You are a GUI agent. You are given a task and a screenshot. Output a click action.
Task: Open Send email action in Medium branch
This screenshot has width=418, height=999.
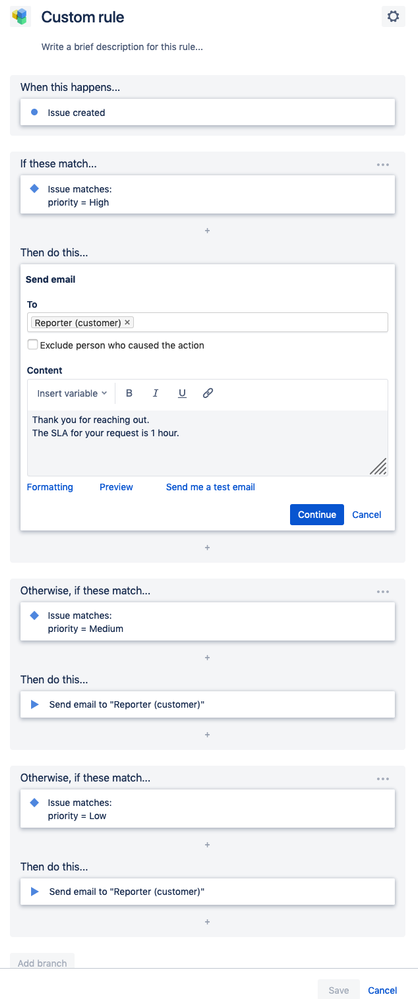tap(208, 705)
